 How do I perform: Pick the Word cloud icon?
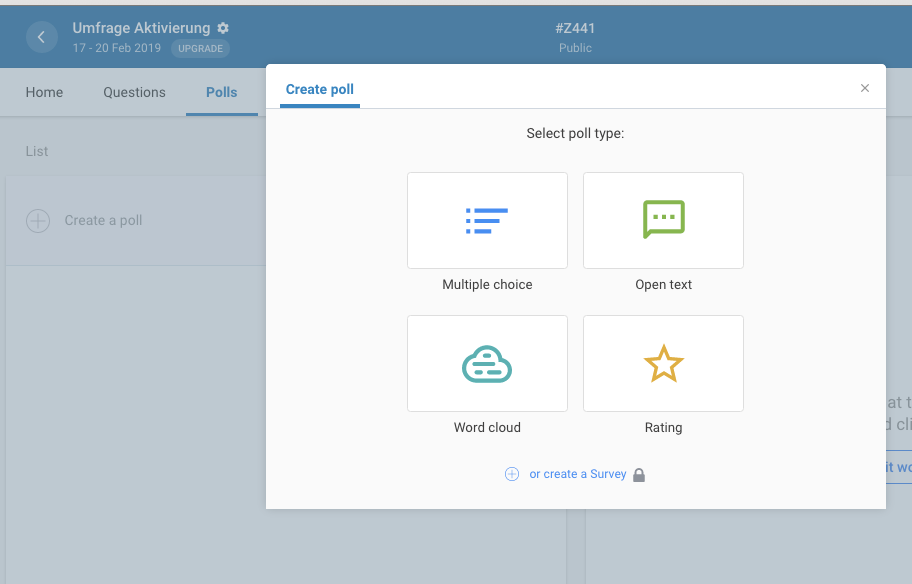click(487, 364)
